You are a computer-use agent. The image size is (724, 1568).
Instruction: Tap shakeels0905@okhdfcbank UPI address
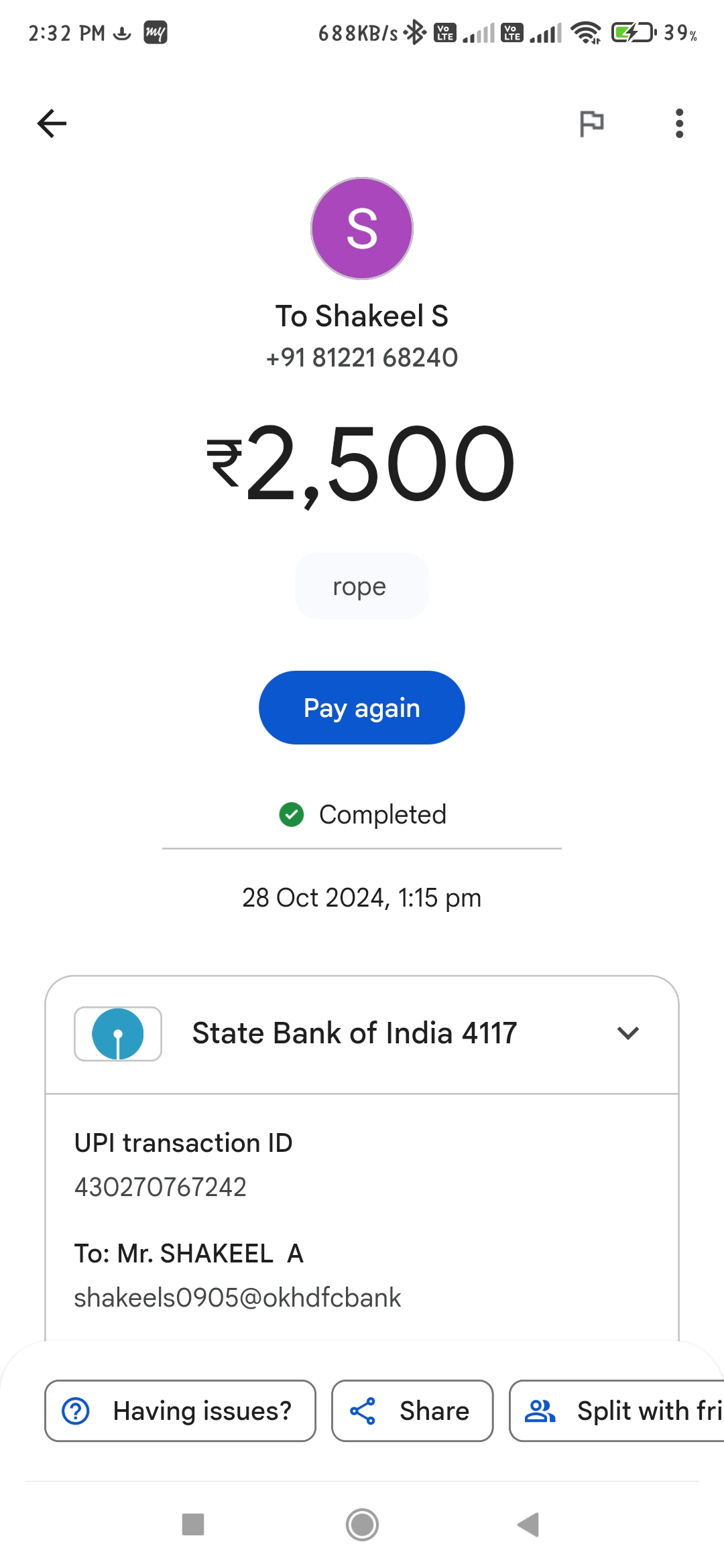click(237, 1298)
